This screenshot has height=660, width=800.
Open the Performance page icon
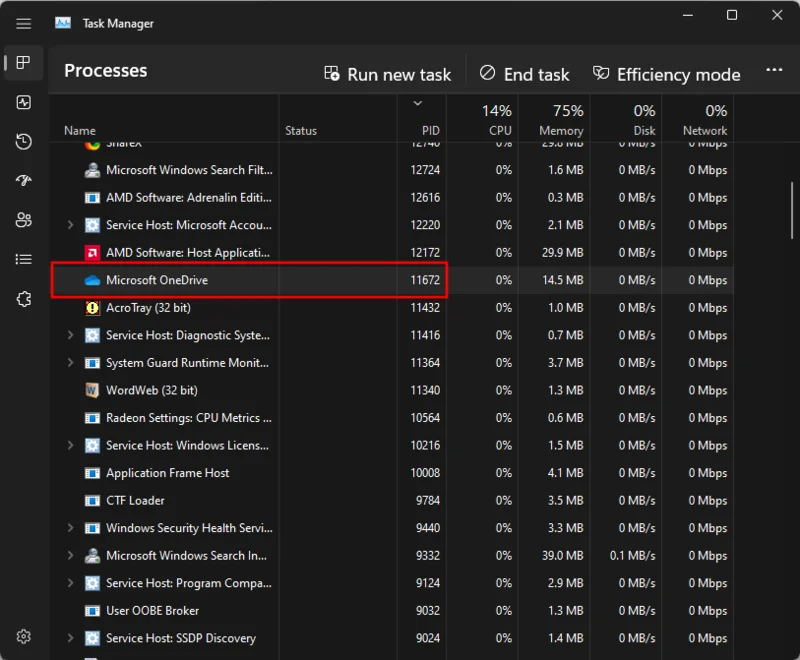pyautogui.click(x=23, y=102)
